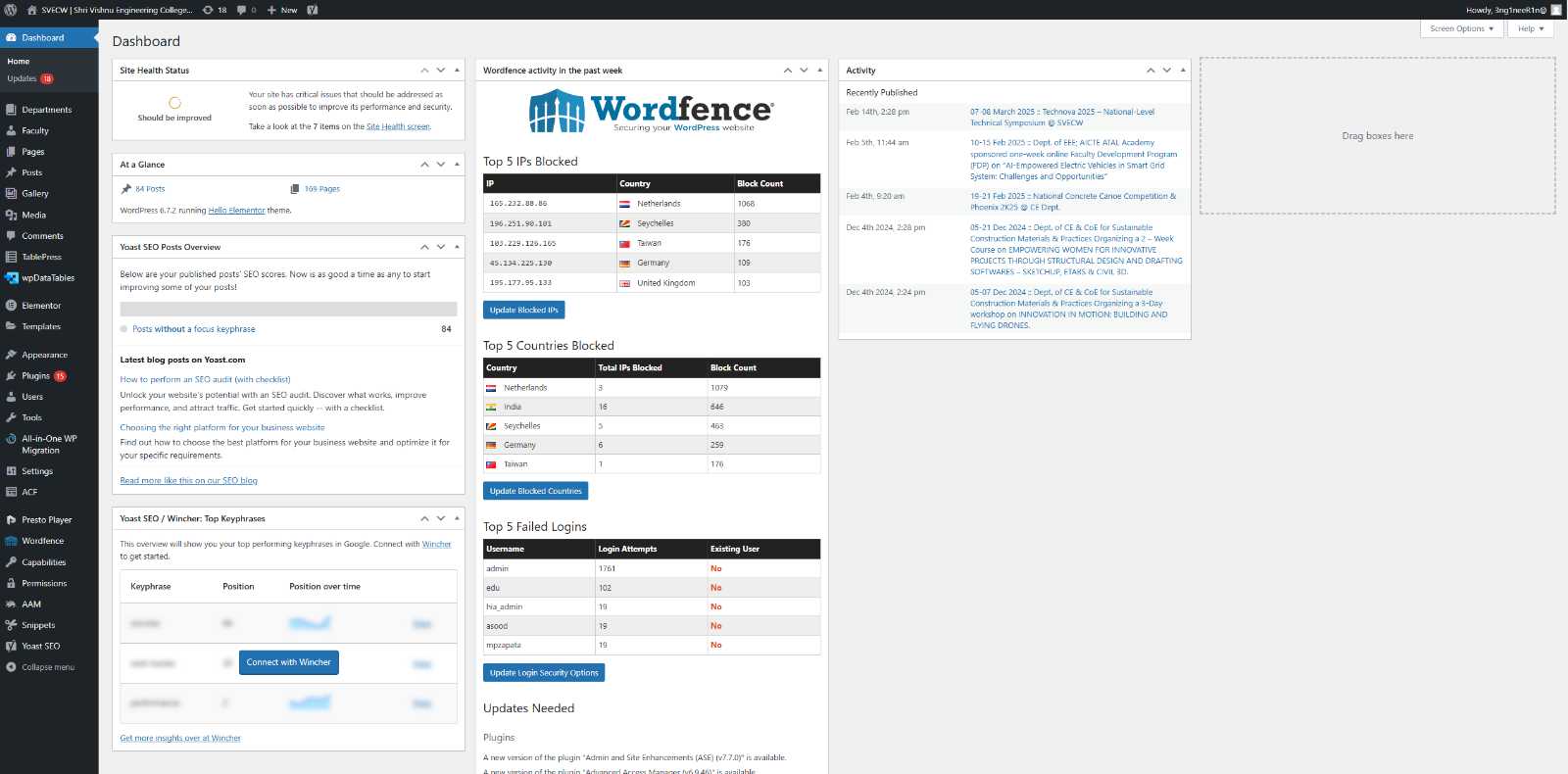Open the updates counter showing 18
1568x774 pixels.
point(215,10)
